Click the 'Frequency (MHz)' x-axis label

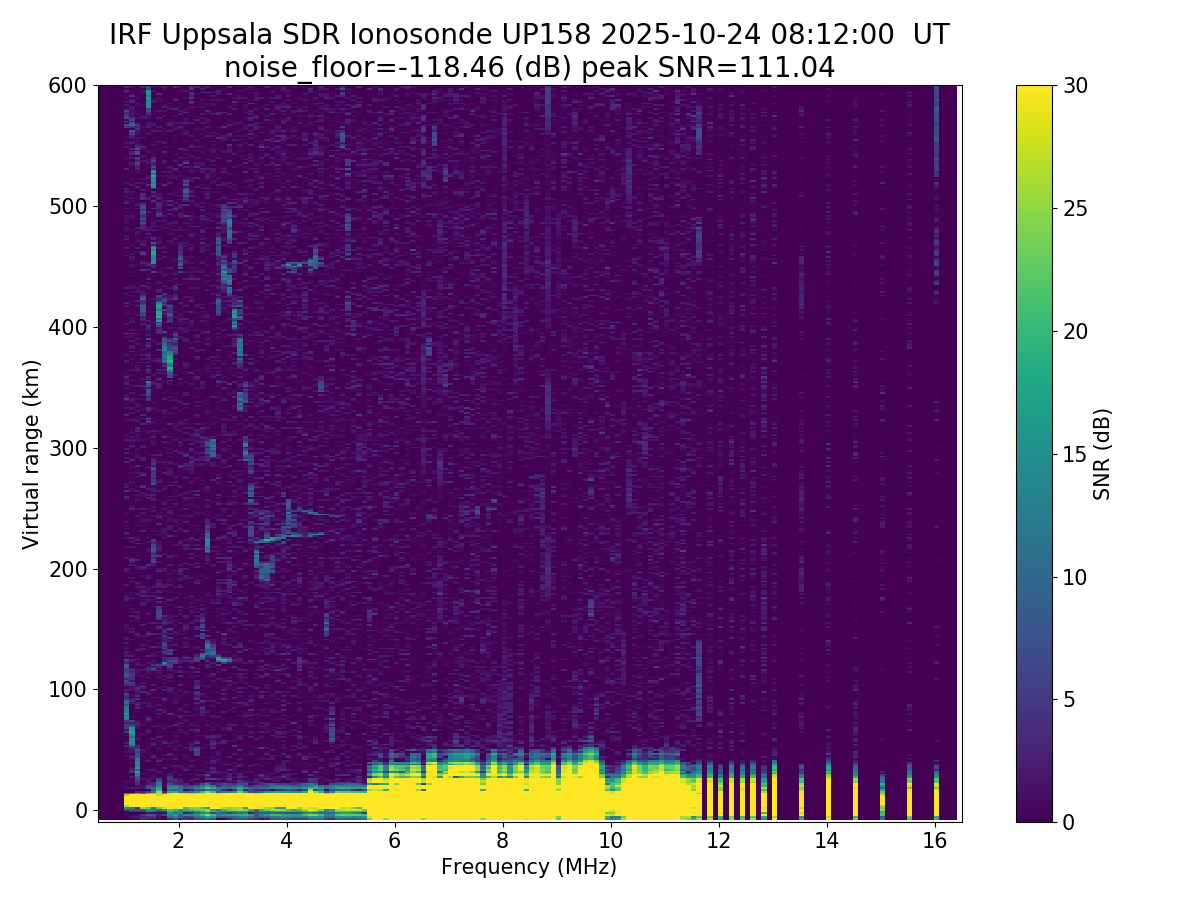(x=529, y=867)
